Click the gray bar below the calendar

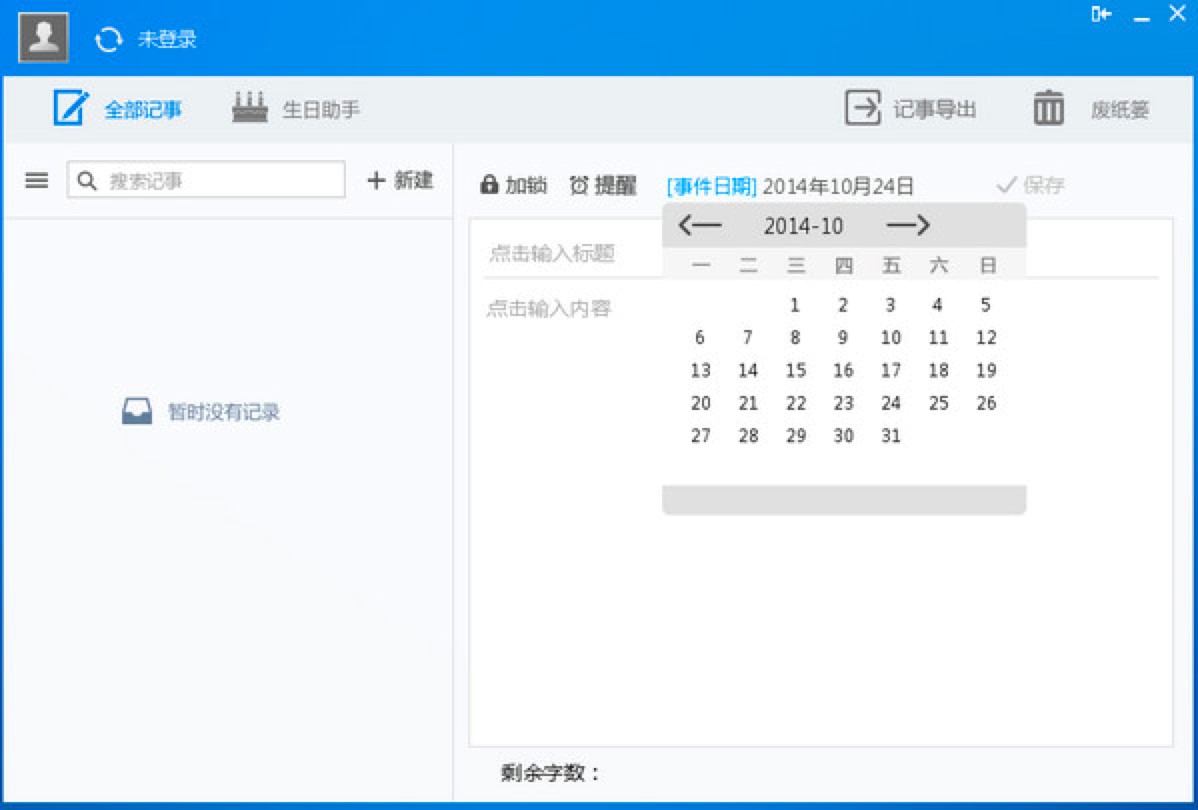click(843, 497)
